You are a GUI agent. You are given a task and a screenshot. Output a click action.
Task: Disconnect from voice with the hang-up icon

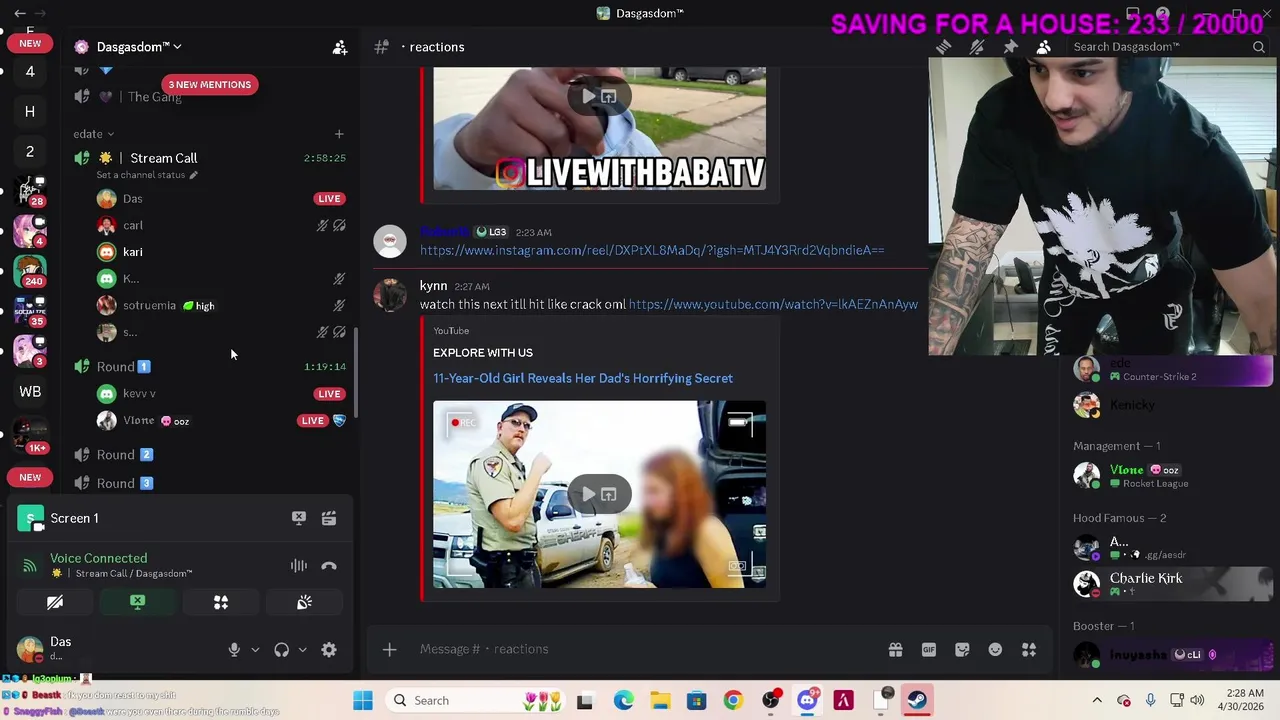point(329,566)
